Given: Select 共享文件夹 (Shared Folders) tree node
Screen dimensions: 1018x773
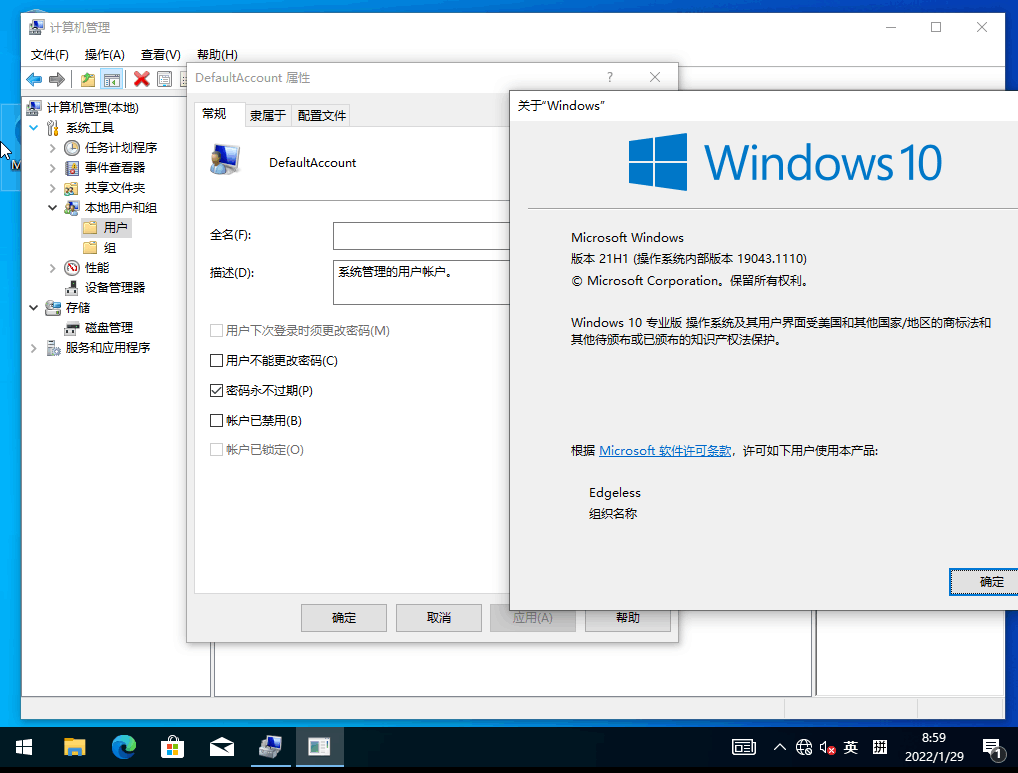Looking at the screenshot, I should 115,188.
